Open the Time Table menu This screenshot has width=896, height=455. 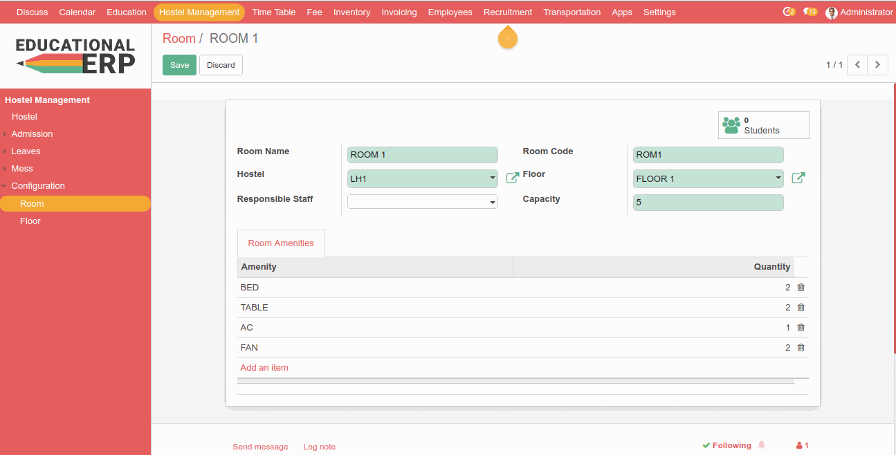(x=273, y=12)
